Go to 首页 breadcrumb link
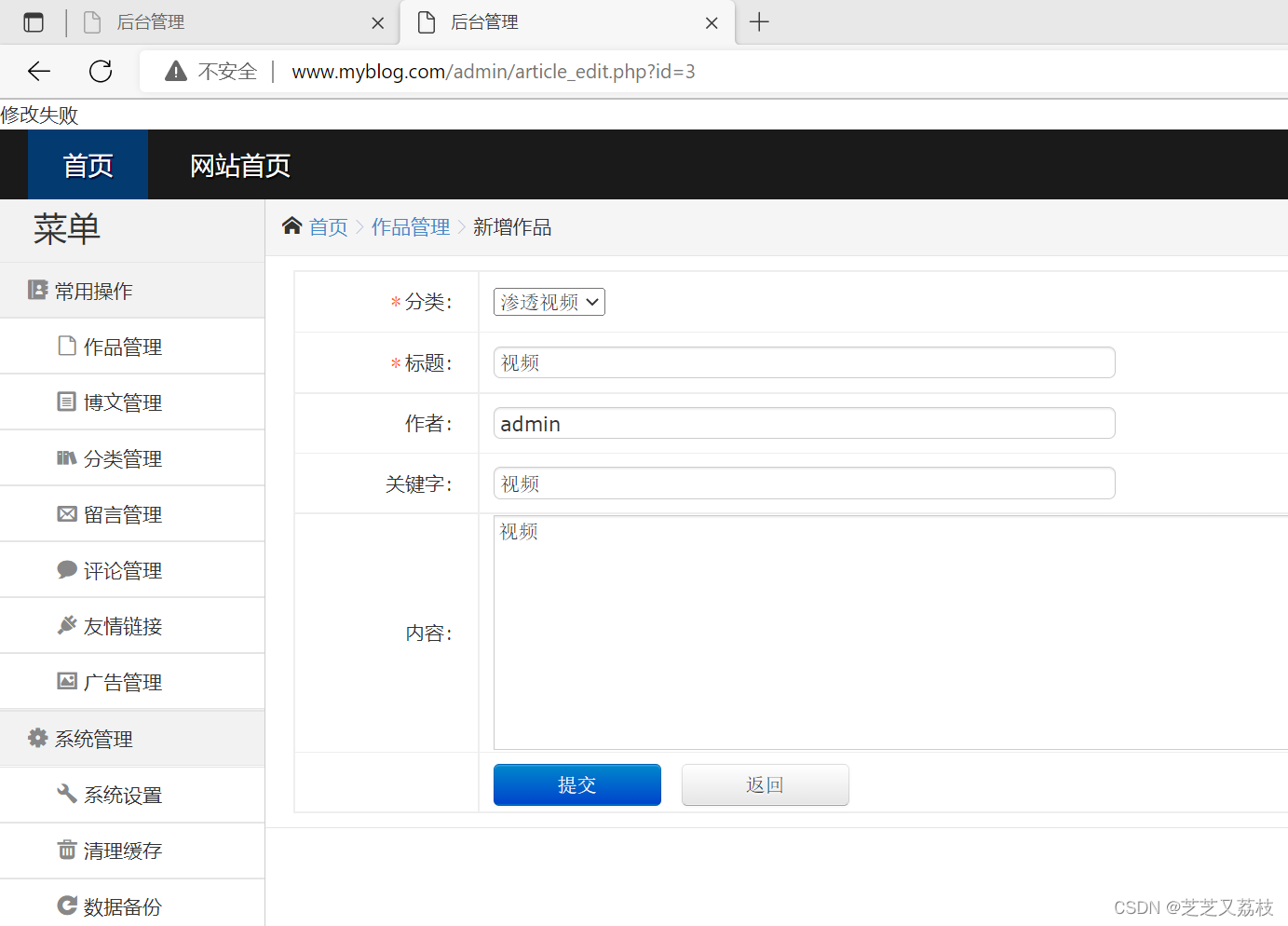 329,227
